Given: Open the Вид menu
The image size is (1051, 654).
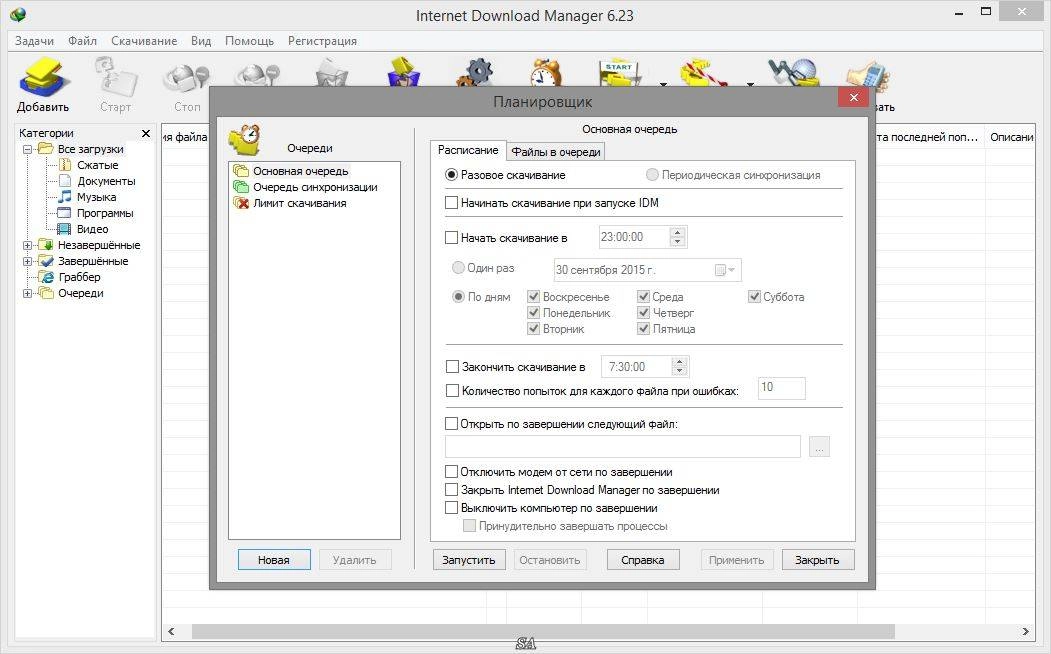Looking at the screenshot, I should pyautogui.click(x=201, y=41).
